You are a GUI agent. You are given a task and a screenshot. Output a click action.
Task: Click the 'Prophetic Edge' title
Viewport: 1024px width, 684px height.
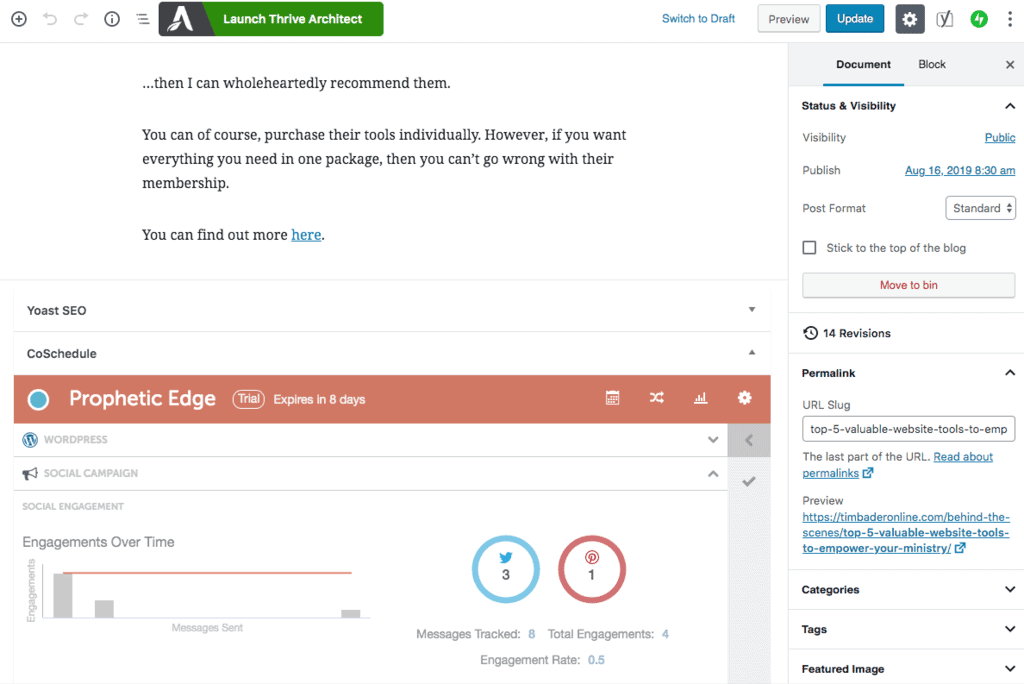pyautogui.click(x=142, y=399)
